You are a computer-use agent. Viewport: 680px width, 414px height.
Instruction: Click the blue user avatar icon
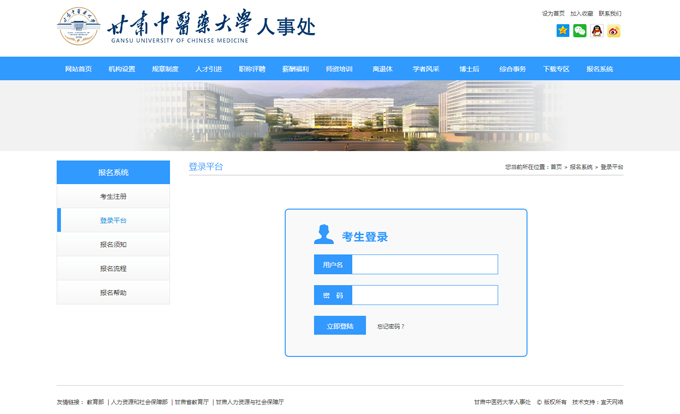point(324,235)
